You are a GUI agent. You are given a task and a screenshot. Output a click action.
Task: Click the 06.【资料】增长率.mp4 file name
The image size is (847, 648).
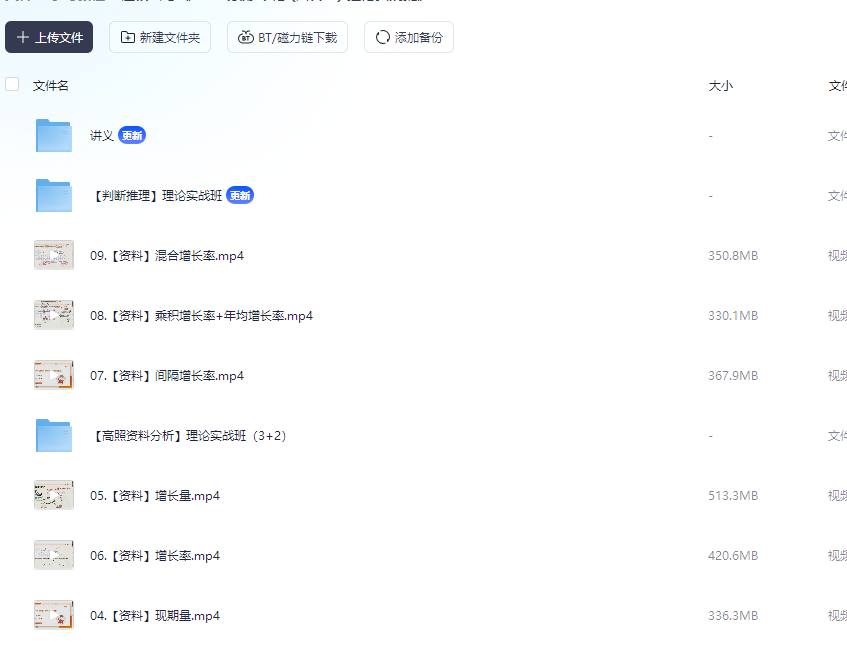click(155, 555)
